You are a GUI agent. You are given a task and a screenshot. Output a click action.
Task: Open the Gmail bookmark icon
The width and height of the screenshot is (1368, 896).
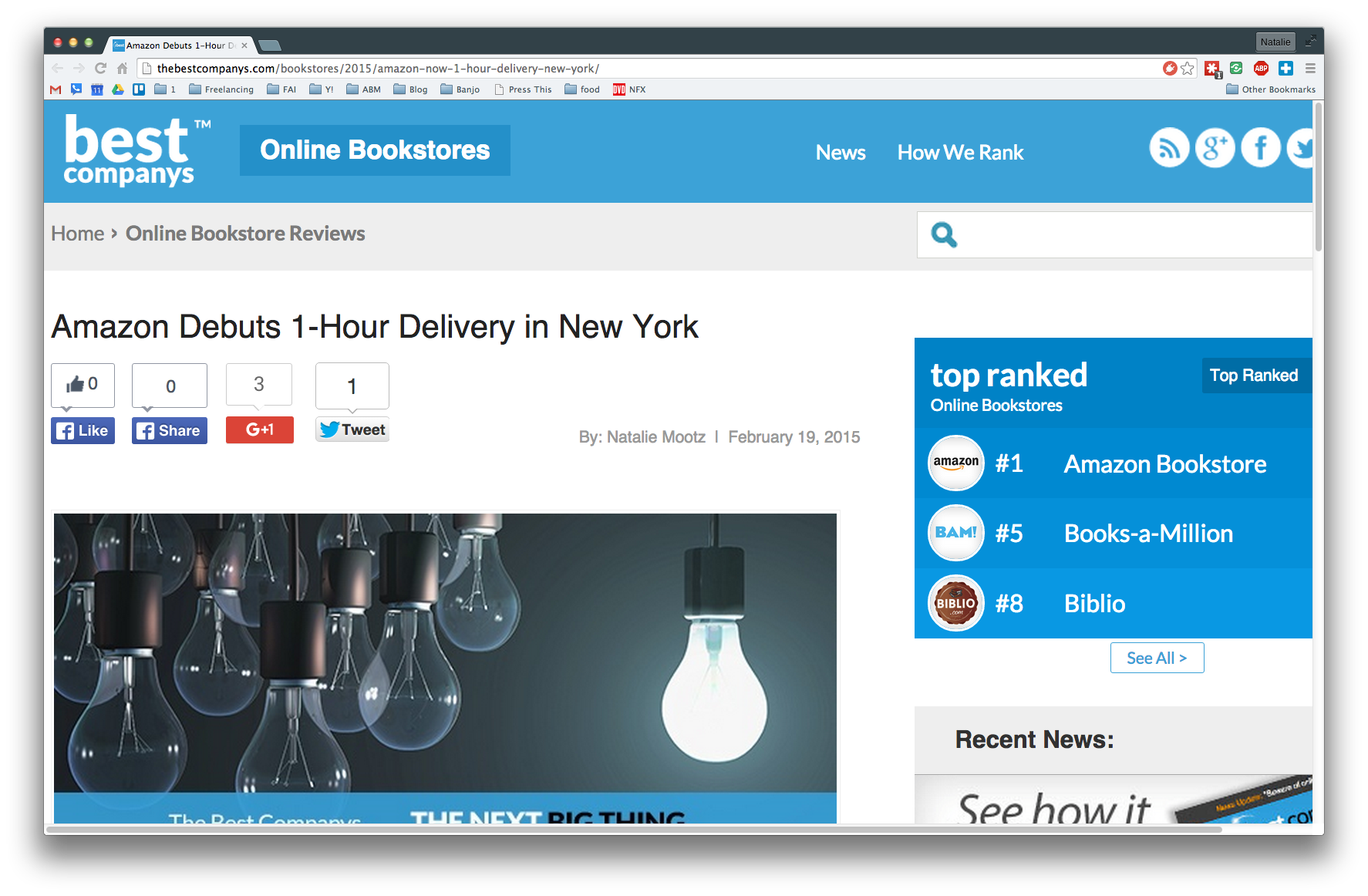point(56,89)
